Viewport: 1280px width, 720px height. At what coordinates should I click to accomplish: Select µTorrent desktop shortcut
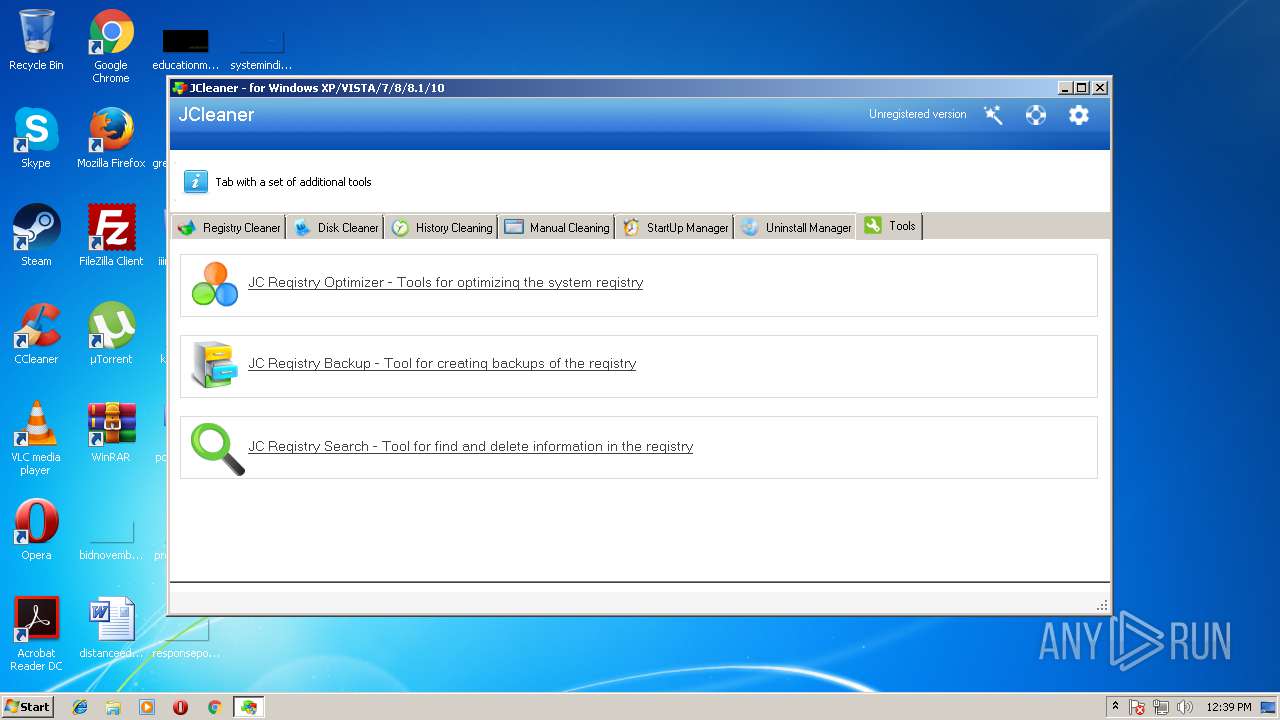coord(111,334)
